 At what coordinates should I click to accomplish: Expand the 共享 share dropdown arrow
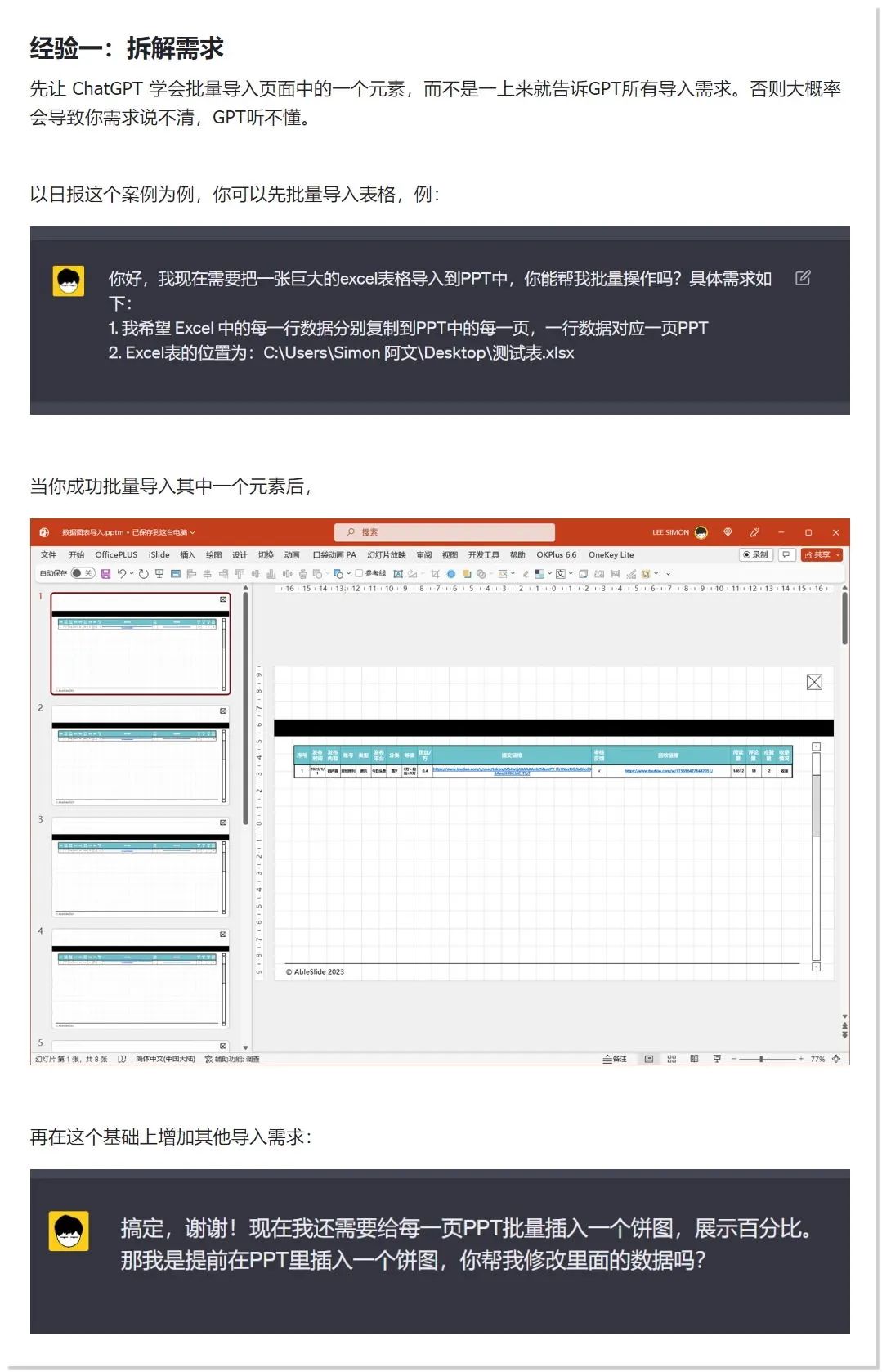tap(838, 555)
